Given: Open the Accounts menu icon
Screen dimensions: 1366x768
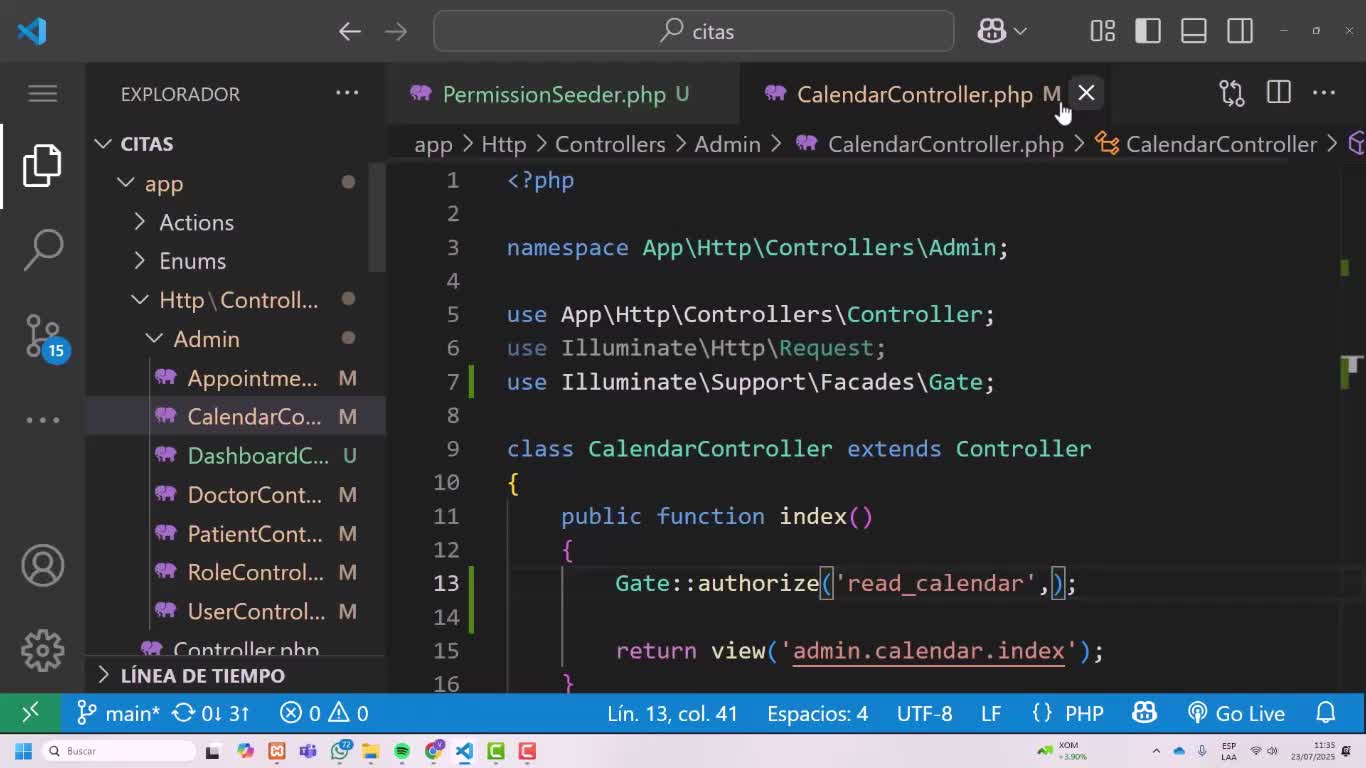Looking at the screenshot, I should 43,566.
